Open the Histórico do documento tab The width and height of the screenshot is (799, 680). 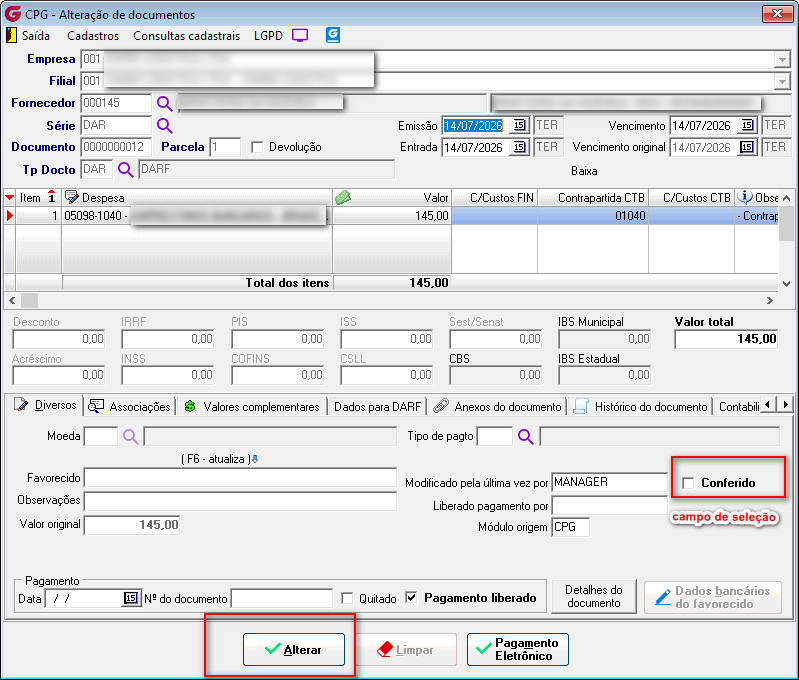pos(641,406)
